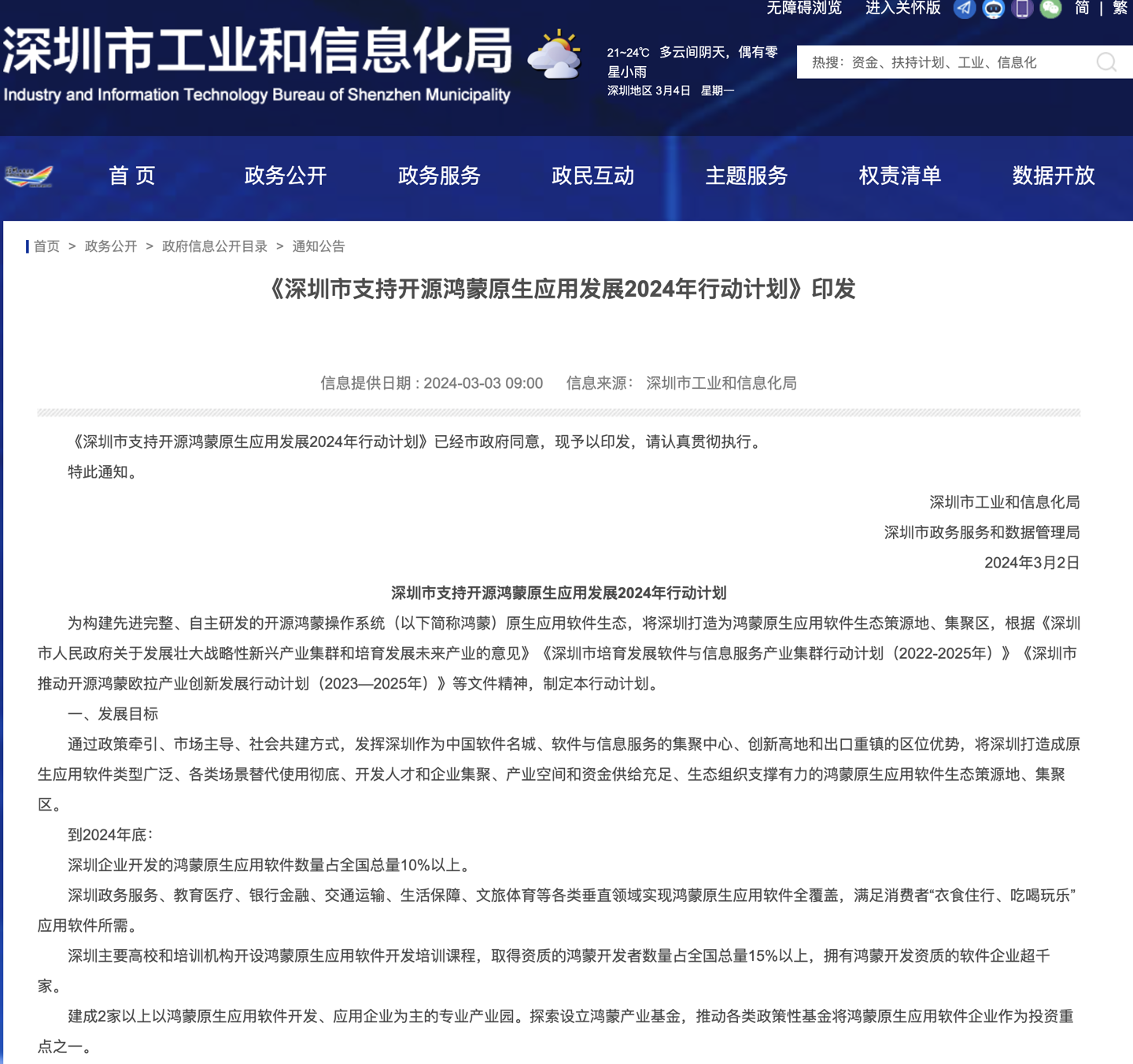Open 政府信息公开目录 breadcrumb link
Viewport: 1133px width, 1064px height.
[x=213, y=246]
